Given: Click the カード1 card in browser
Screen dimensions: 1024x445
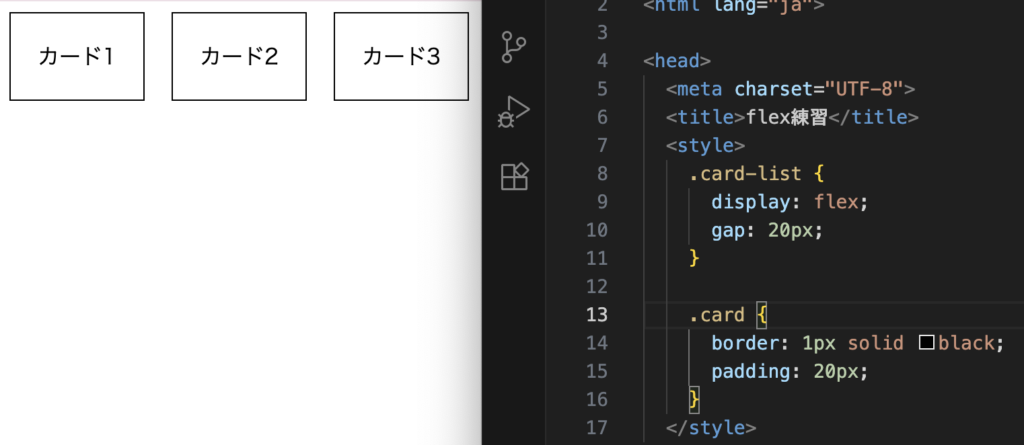Looking at the screenshot, I should tap(77, 56).
